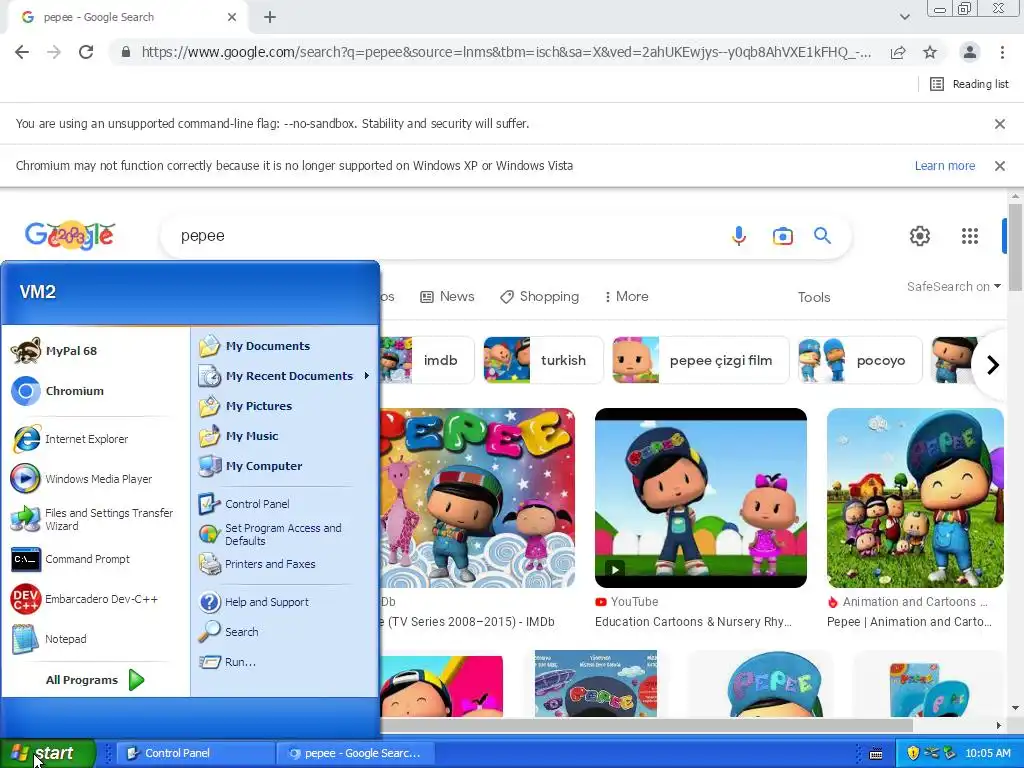Expand All Programs list

pyautogui.click(x=94, y=680)
